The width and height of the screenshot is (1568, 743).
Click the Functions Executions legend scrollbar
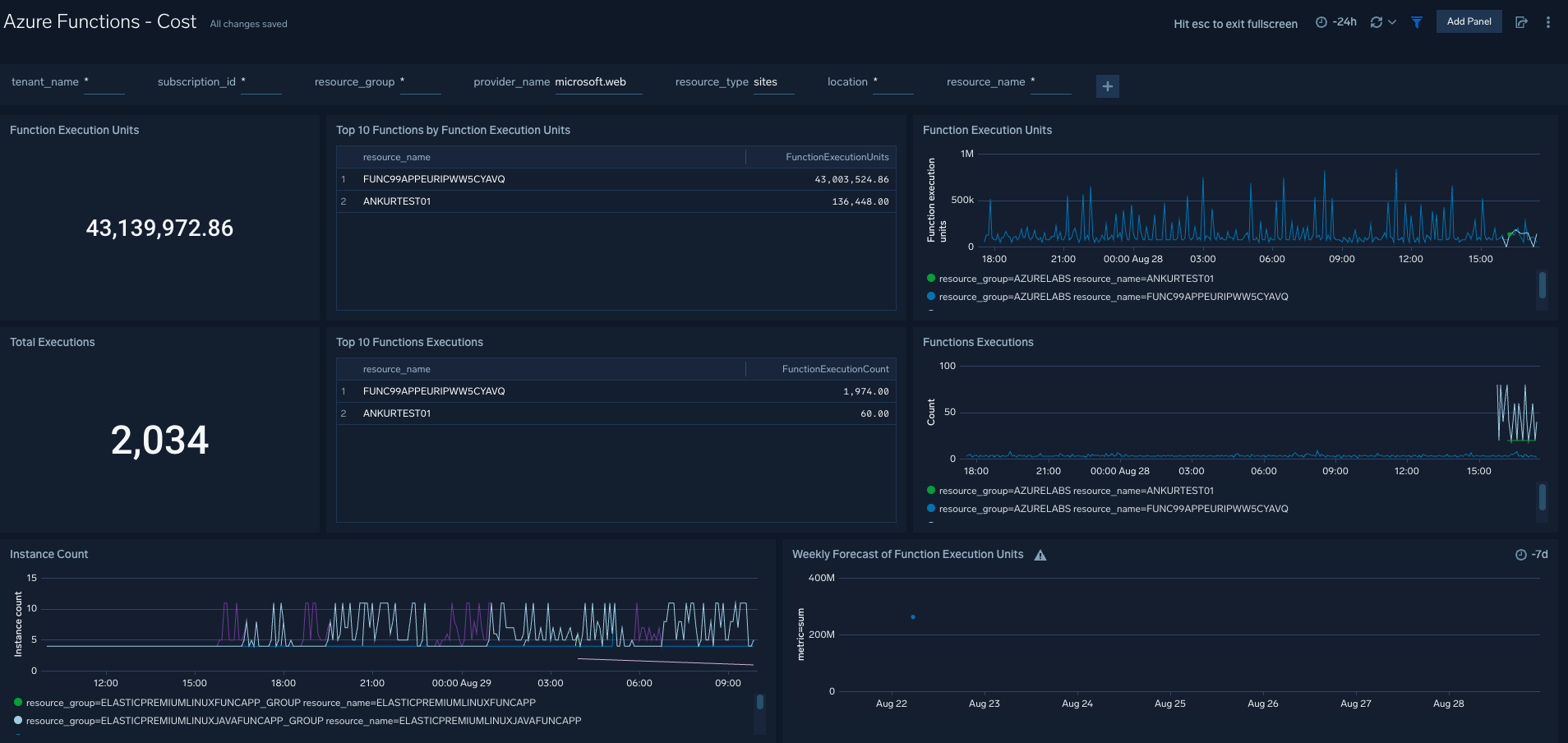pos(1543,497)
